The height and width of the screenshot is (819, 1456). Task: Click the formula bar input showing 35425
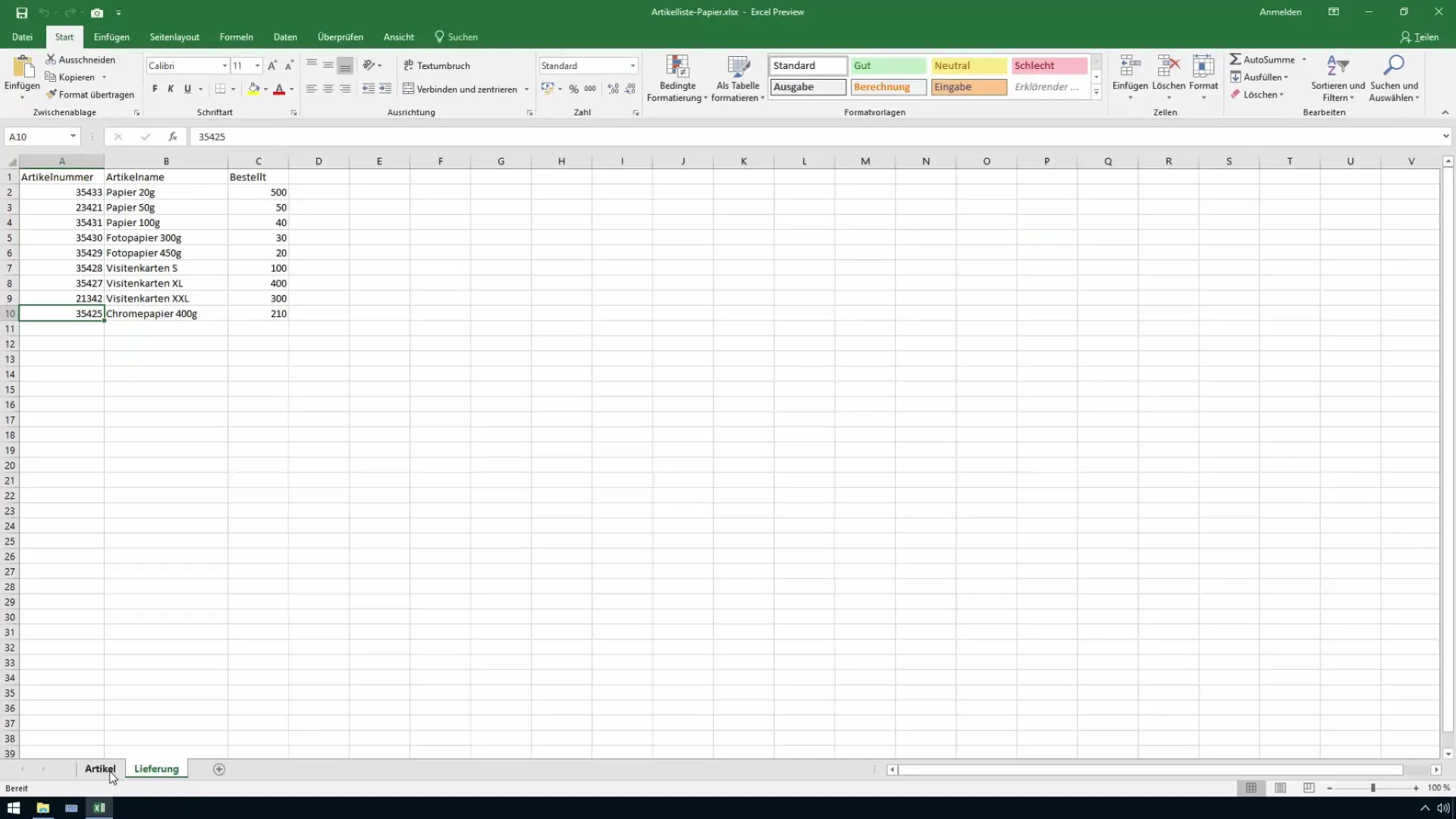tap(815, 136)
